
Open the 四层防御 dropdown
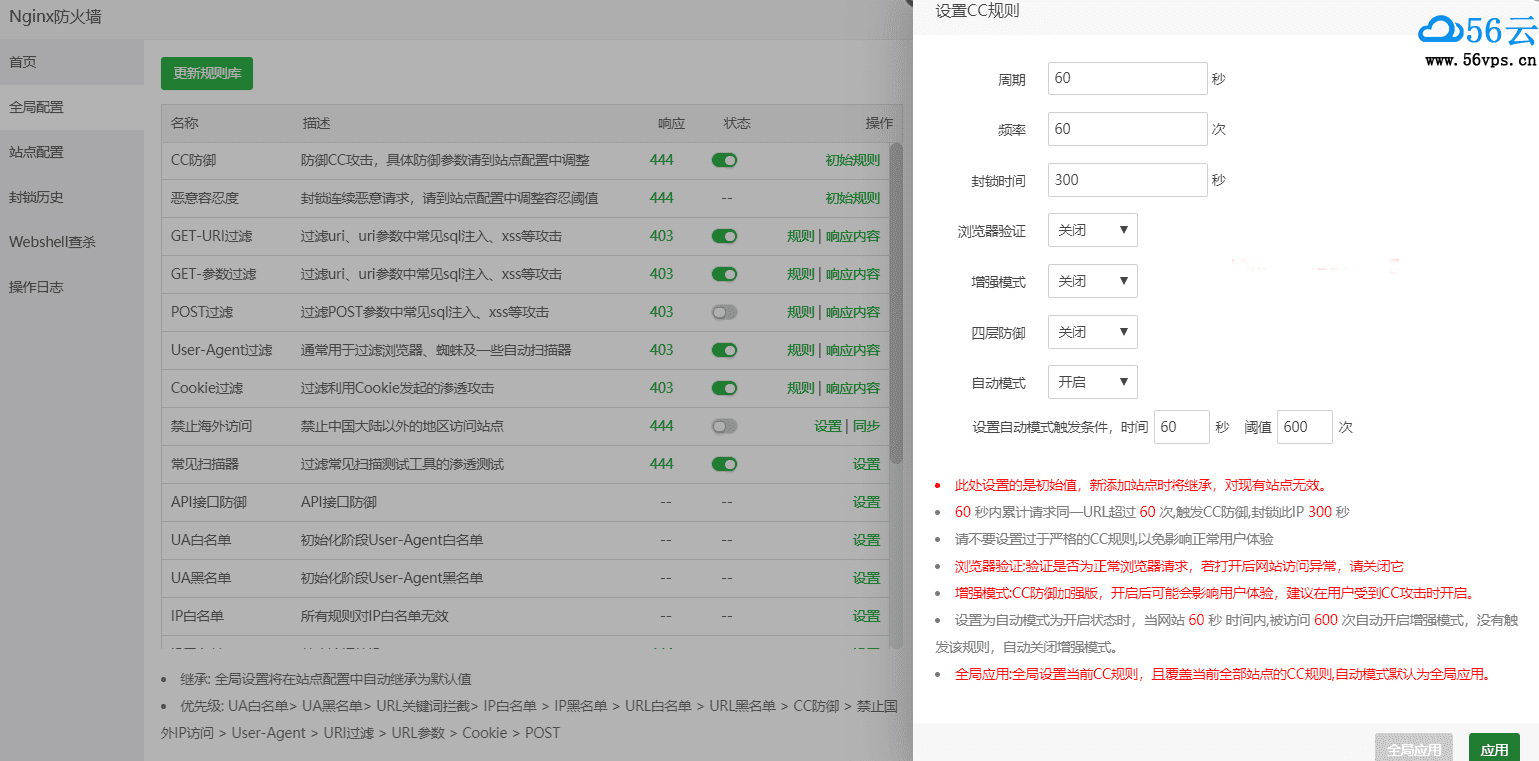point(1092,332)
